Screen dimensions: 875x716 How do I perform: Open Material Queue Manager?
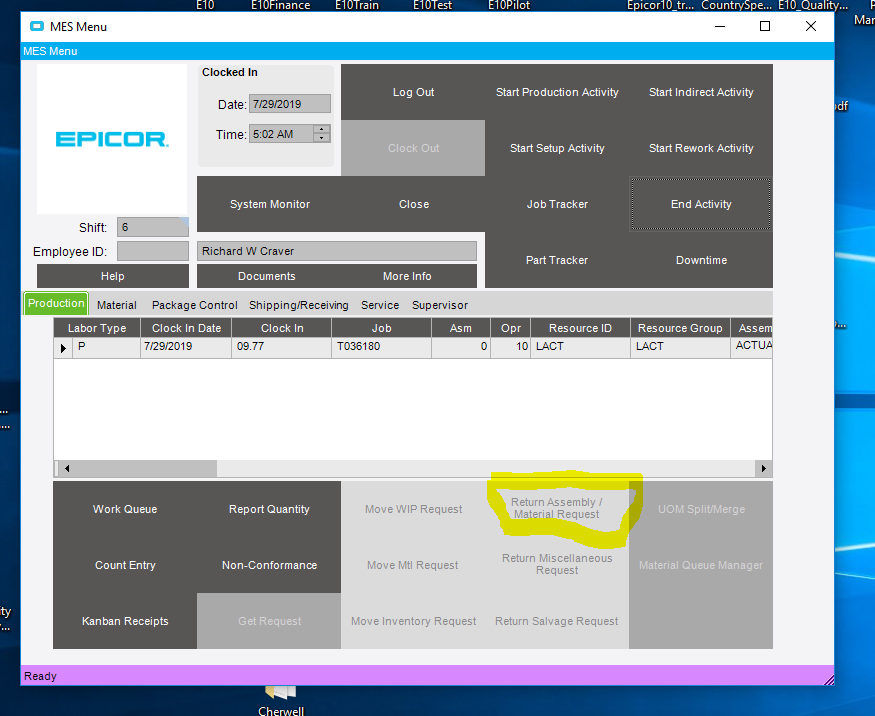[701, 565]
